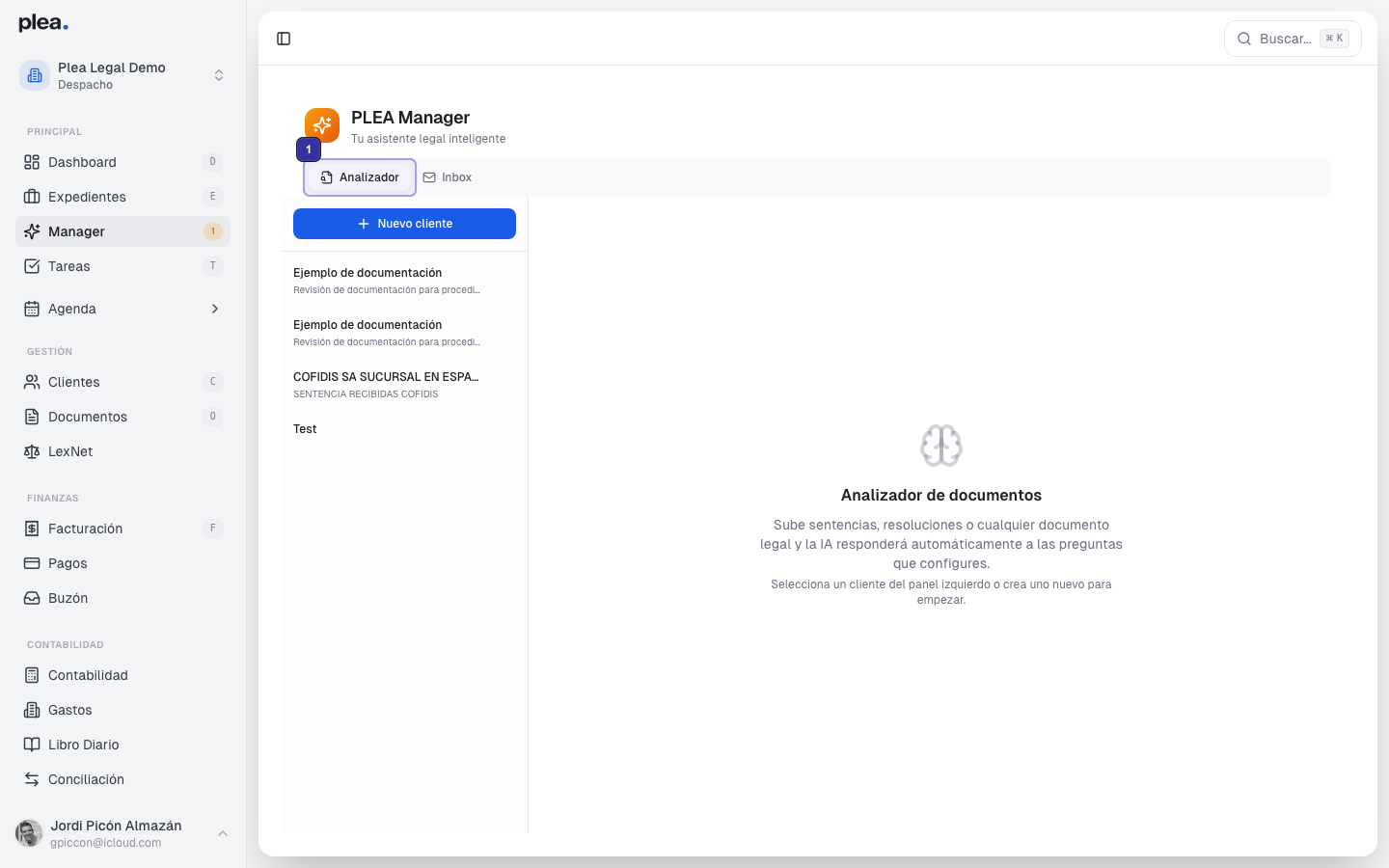Click the plus icon in Nuevo cliente
This screenshot has width=1389, height=868.
click(x=364, y=224)
